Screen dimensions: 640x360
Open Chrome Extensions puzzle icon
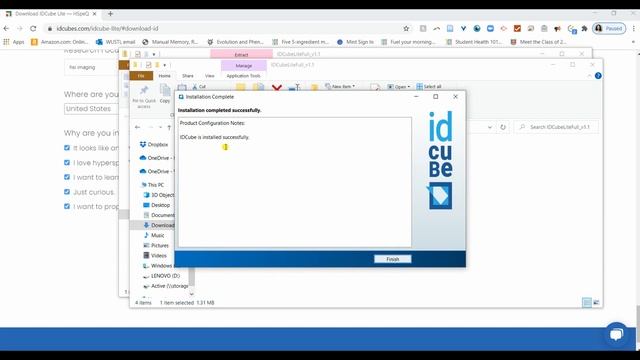point(584,29)
